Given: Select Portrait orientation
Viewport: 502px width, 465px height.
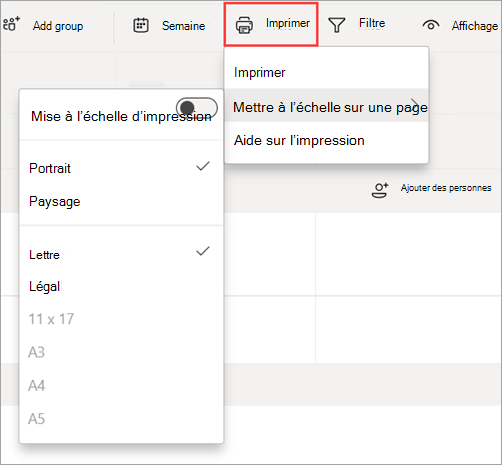Looking at the screenshot, I should click(x=121, y=168).
